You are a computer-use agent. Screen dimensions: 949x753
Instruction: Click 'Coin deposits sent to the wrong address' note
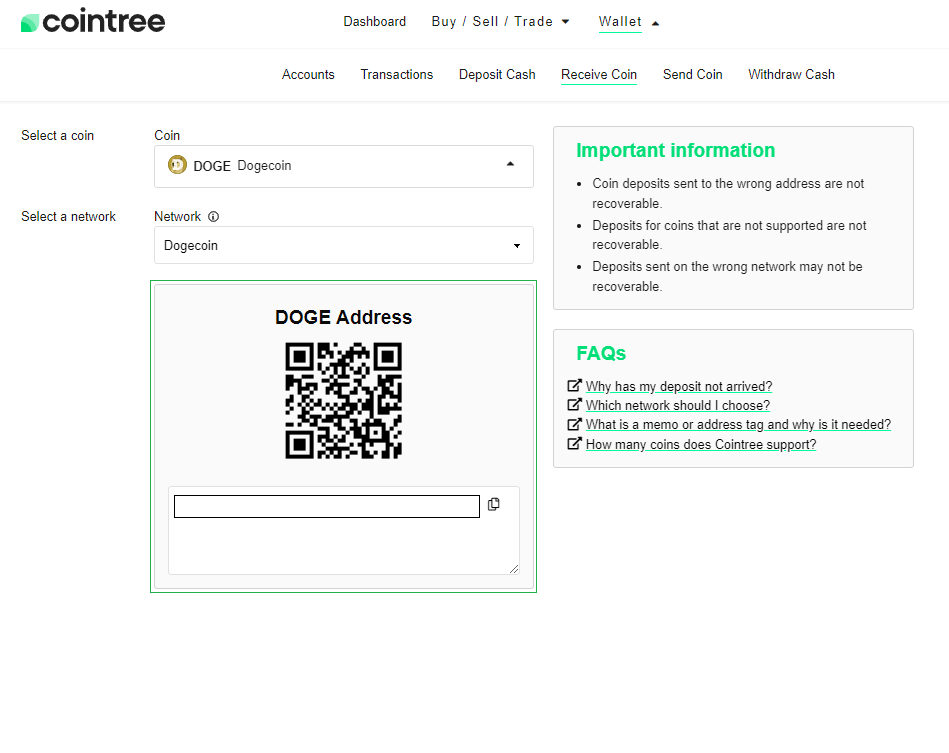728,194
